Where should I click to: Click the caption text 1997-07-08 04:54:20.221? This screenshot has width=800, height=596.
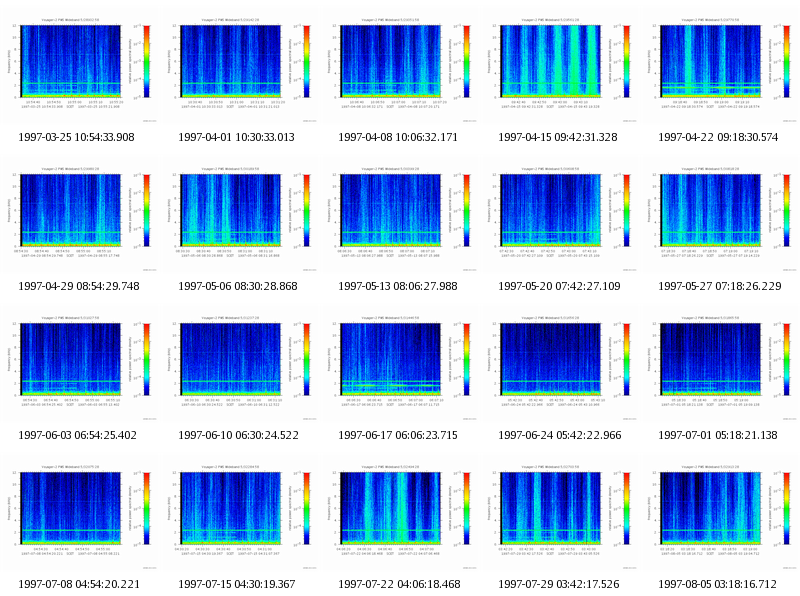79,584
